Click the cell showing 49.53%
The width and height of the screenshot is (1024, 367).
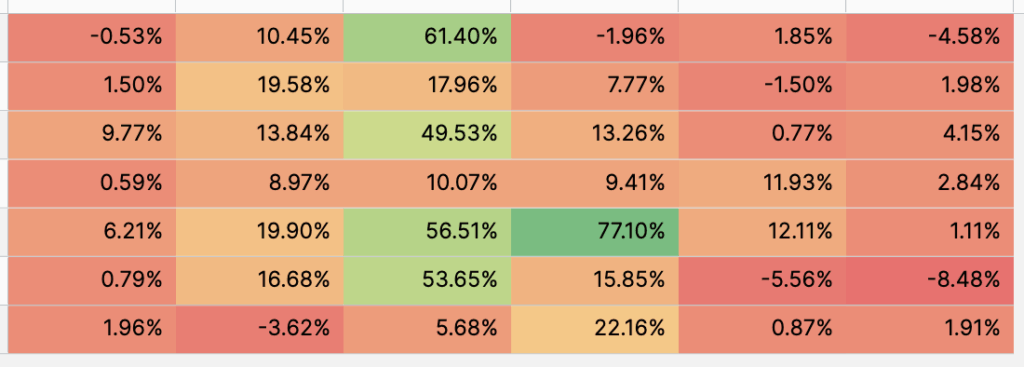tap(426, 135)
